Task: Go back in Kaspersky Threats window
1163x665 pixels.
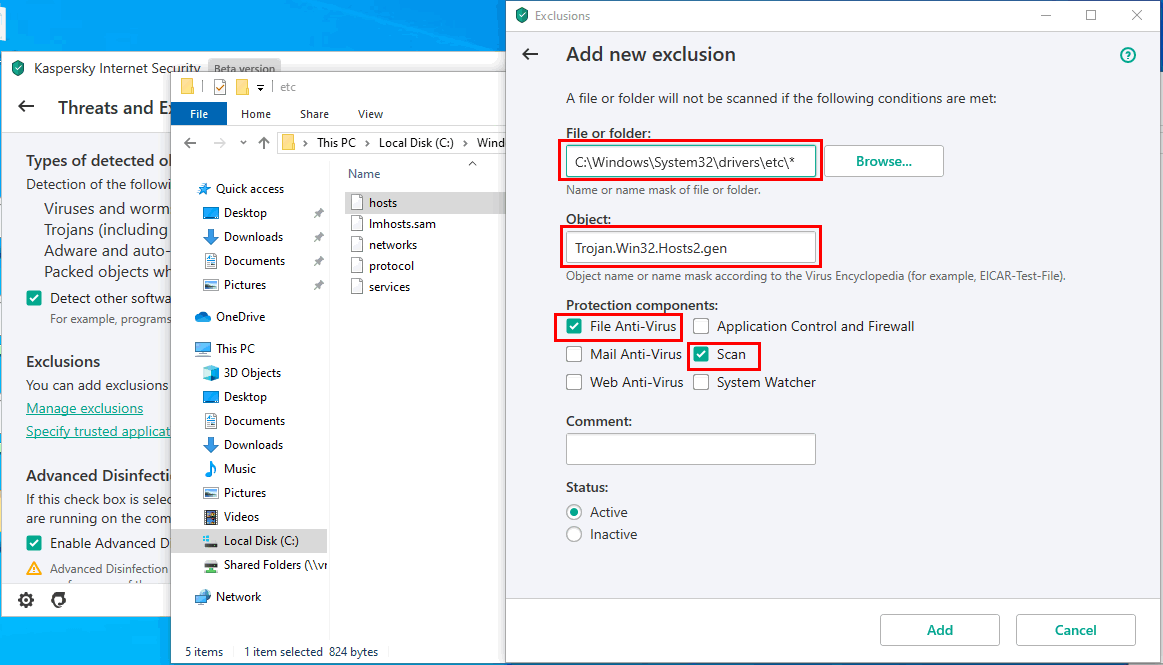Action: (x=26, y=107)
